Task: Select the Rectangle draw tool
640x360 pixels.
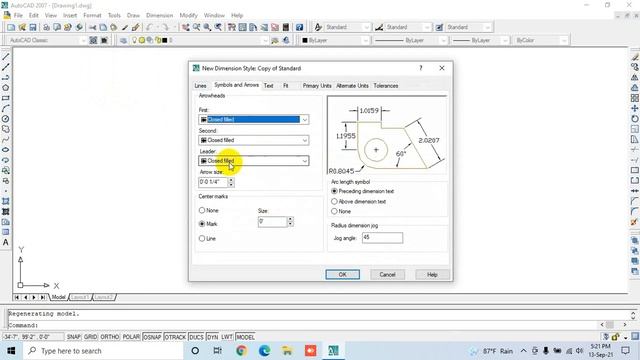Action: [6, 98]
